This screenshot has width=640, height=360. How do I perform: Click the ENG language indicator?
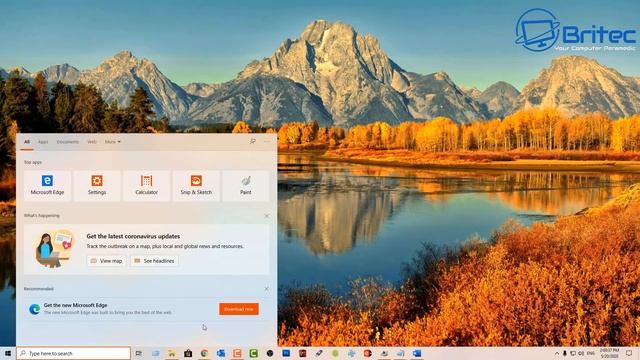click(591, 353)
